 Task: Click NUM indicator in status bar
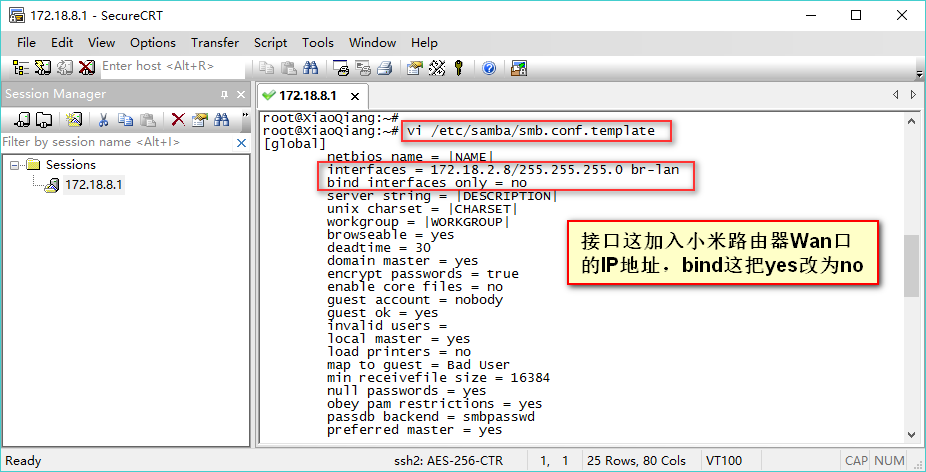coord(889,461)
